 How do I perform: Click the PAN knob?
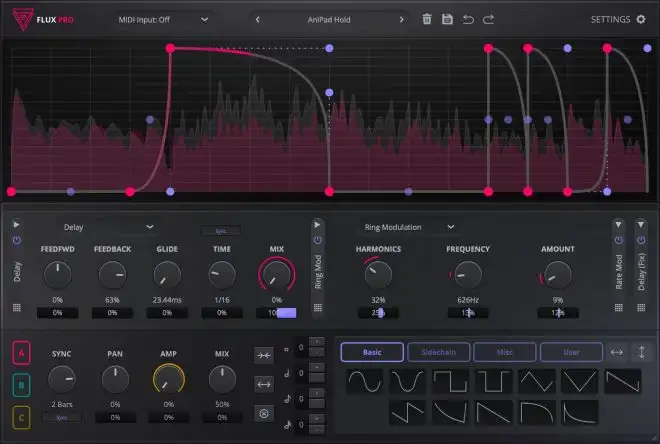point(115,379)
